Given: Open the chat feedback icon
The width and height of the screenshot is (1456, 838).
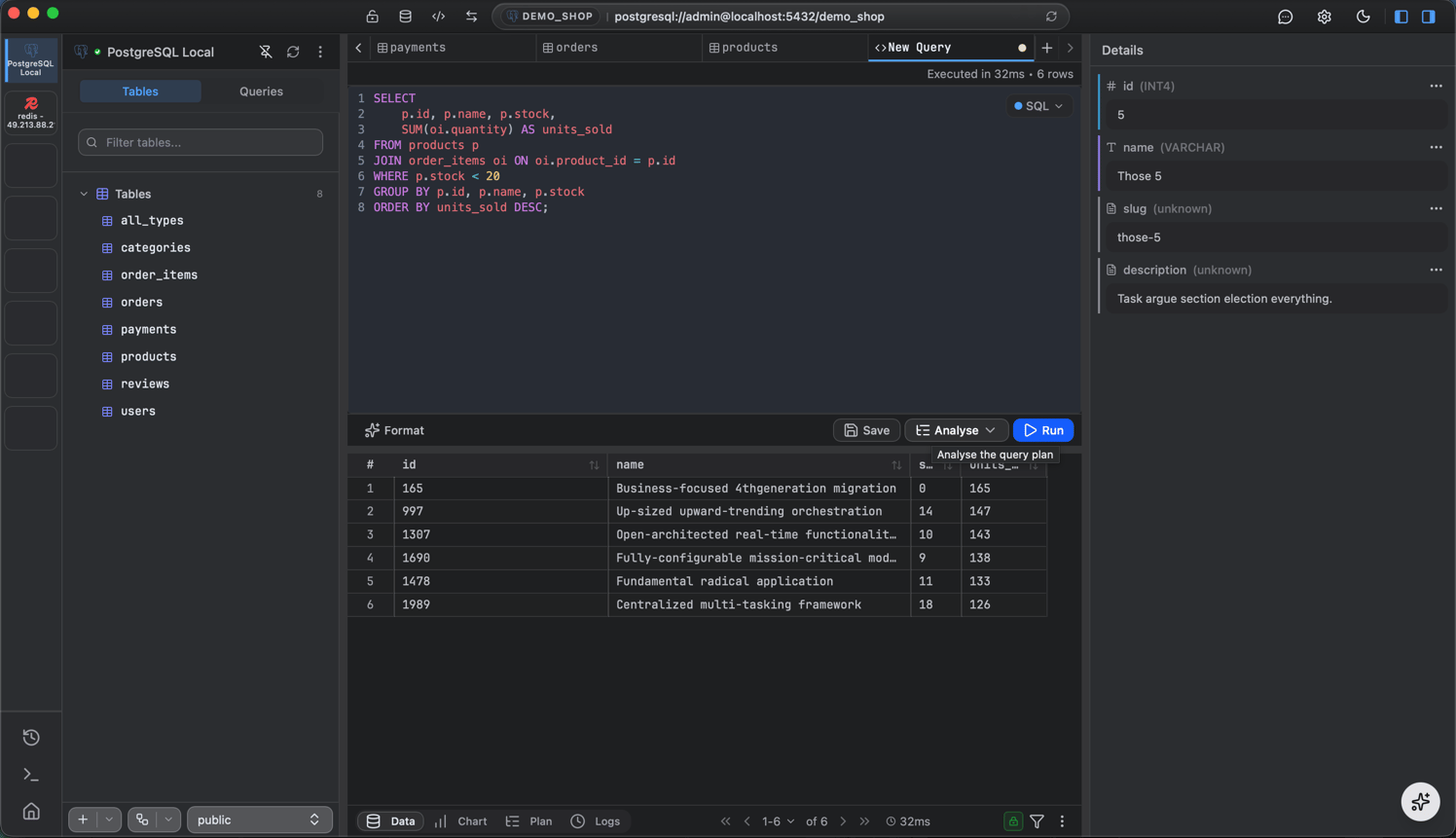Looking at the screenshot, I should click(1286, 17).
